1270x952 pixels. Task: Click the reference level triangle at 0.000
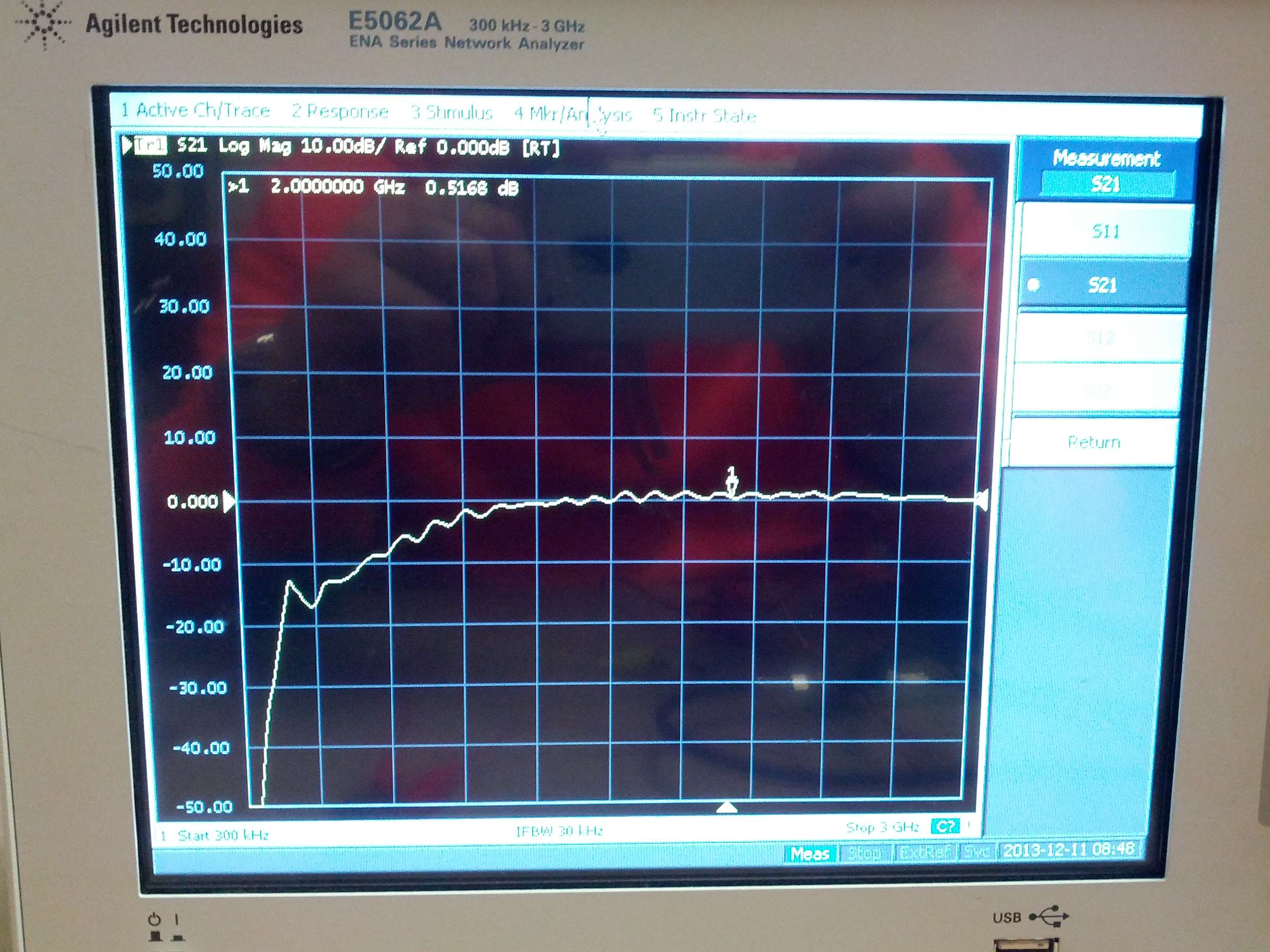pos(228,501)
